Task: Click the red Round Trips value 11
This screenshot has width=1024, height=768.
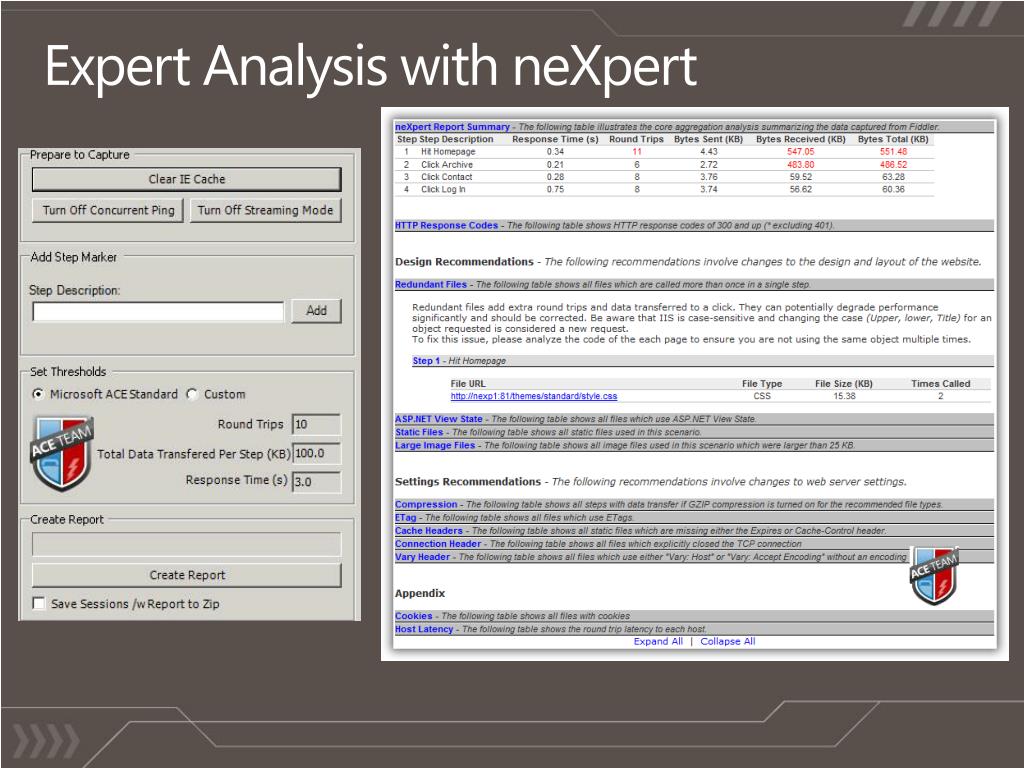Action: (637, 152)
